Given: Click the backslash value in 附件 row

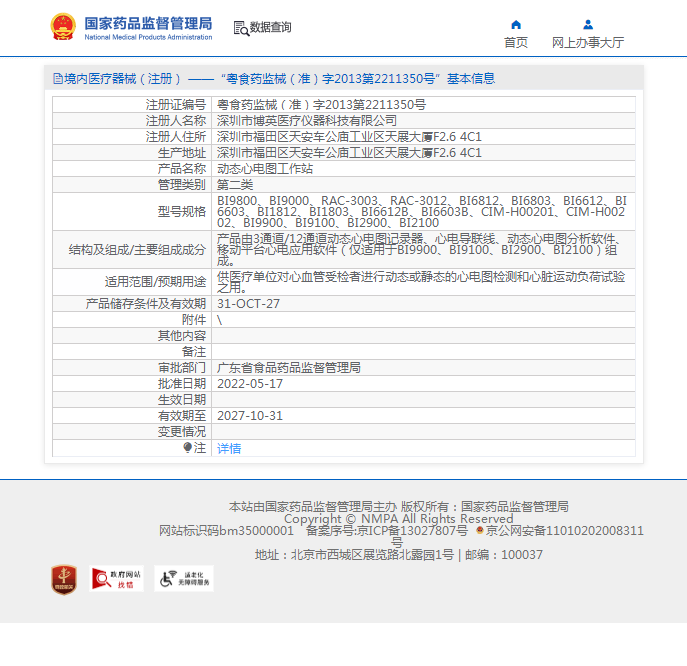Looking at the screenshot, I should point(220,320).
